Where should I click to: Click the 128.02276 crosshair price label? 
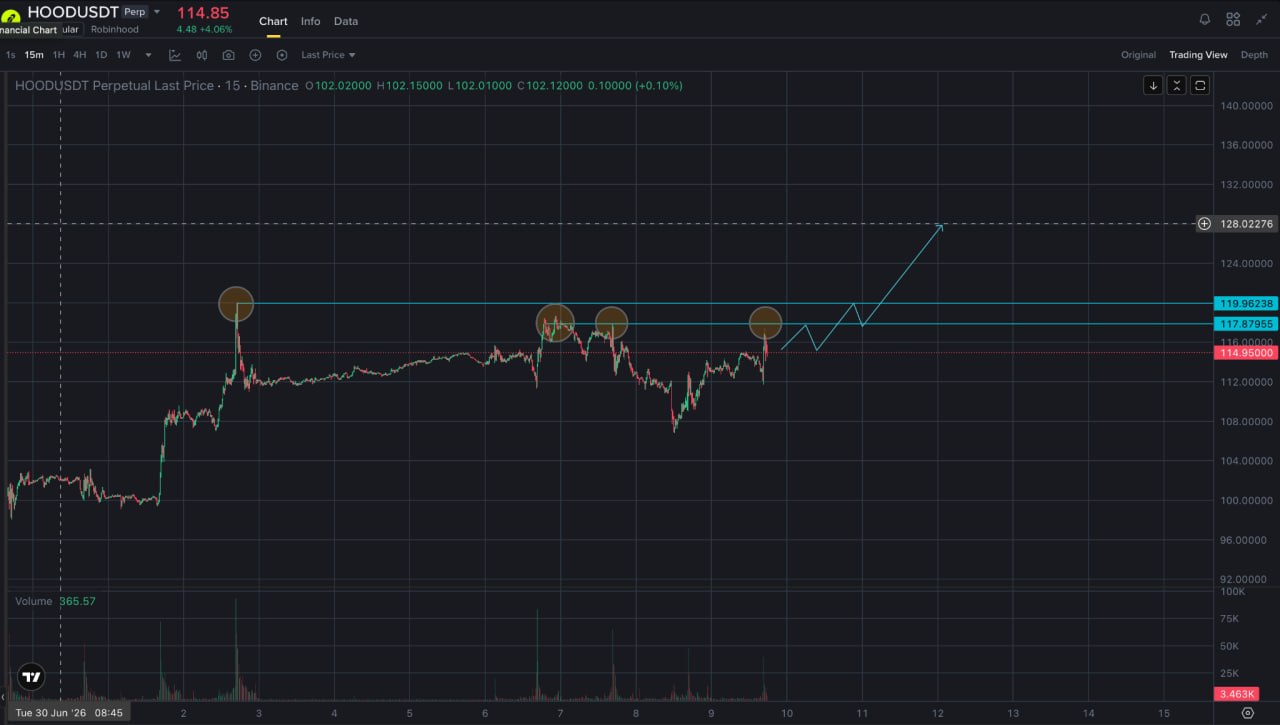(x=1246, y=224)
